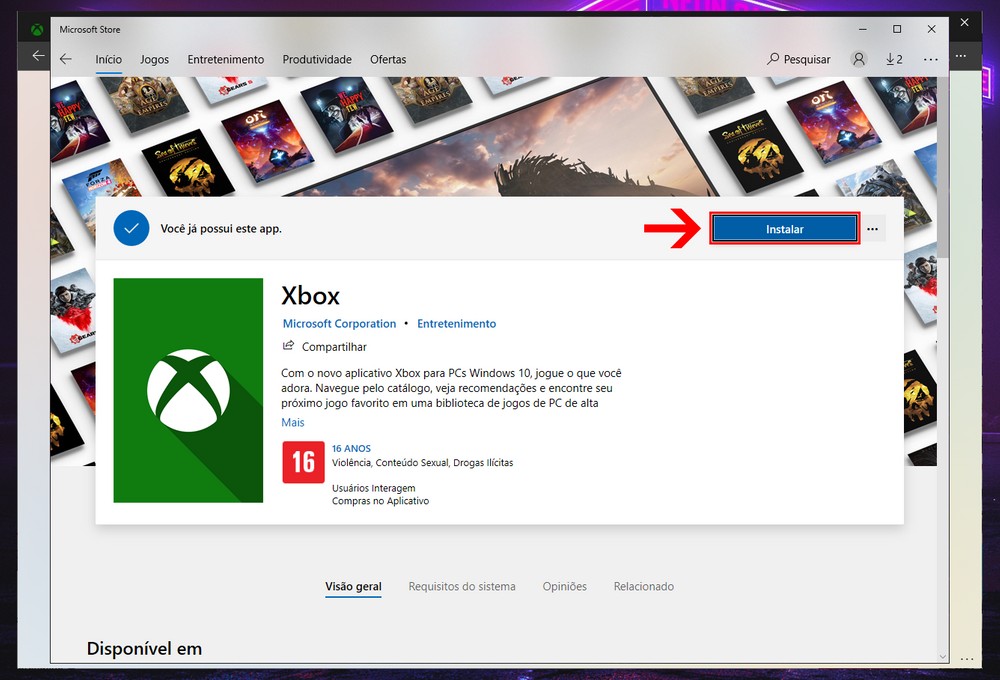Switch to Requisitos do sistema section
Image resolution: width=1000 pixels, height=680 pixels.
pos(462,586)
